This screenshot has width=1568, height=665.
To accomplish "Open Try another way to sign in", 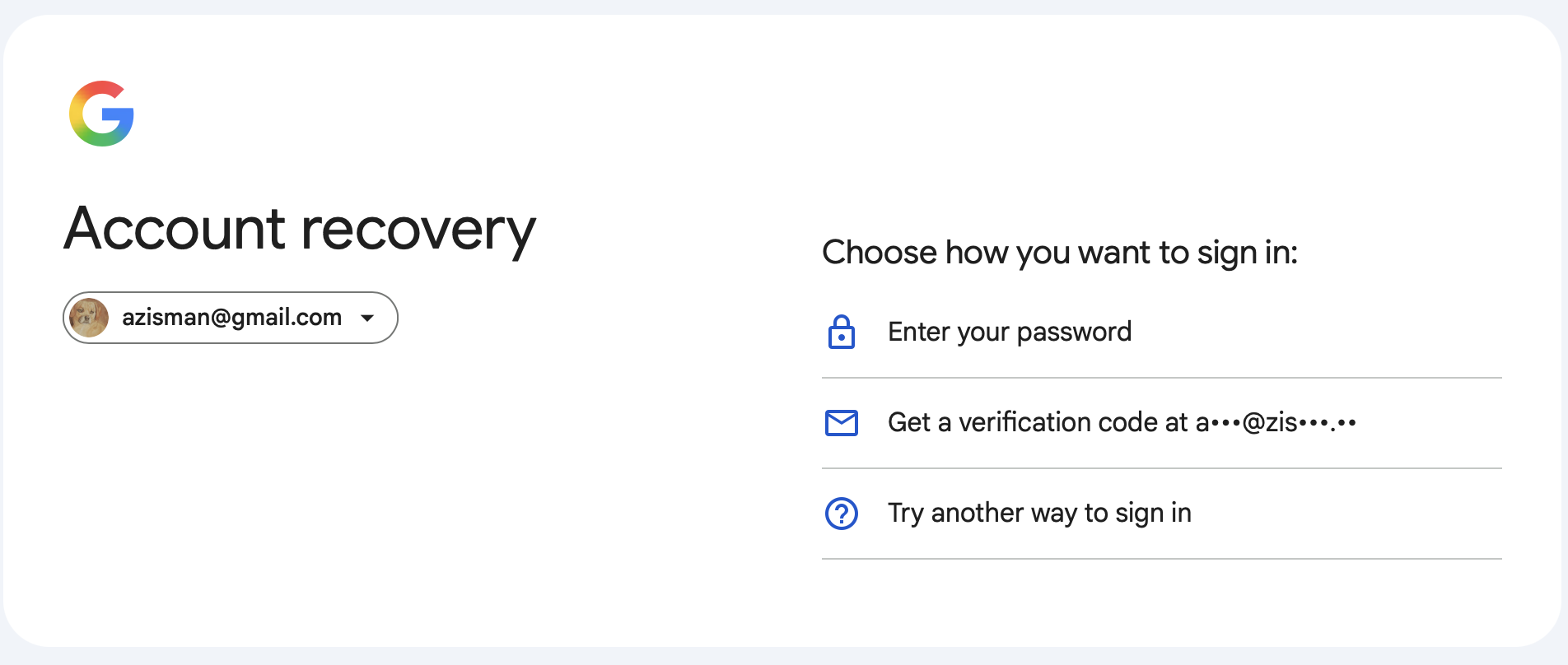I will tap(1039, 513).
